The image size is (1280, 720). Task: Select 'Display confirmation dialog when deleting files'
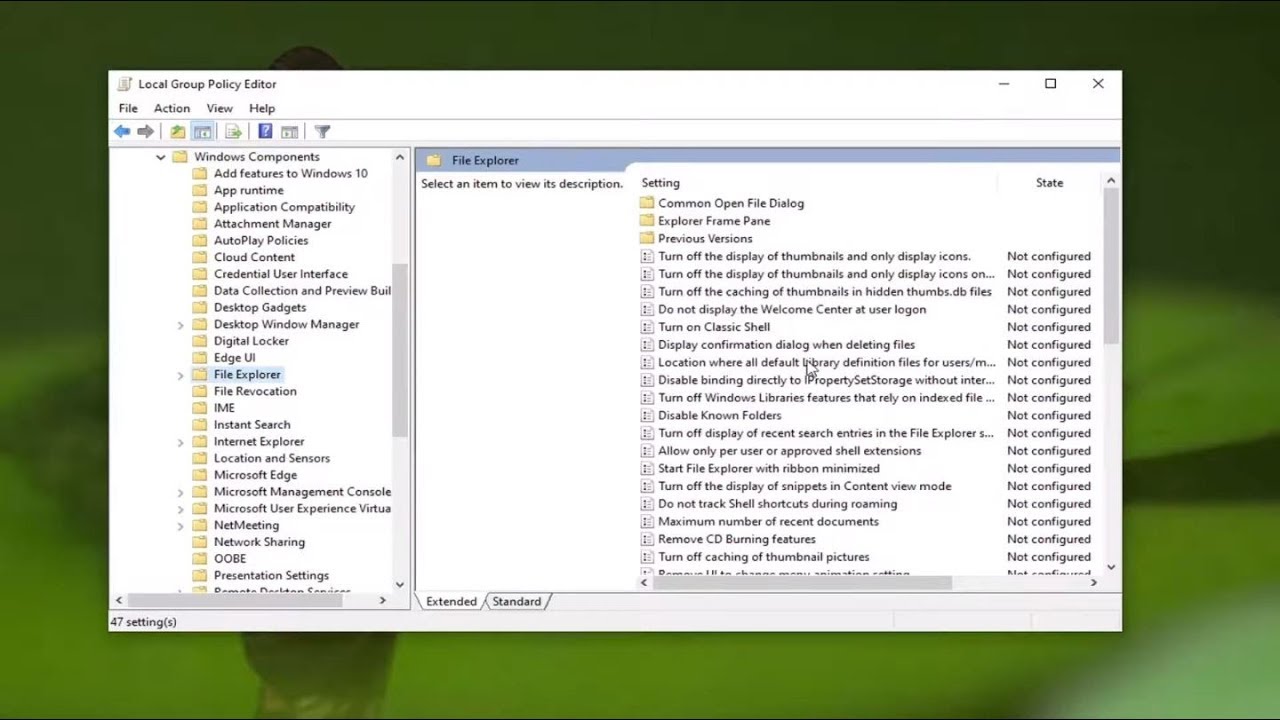[x=786, y=345]
